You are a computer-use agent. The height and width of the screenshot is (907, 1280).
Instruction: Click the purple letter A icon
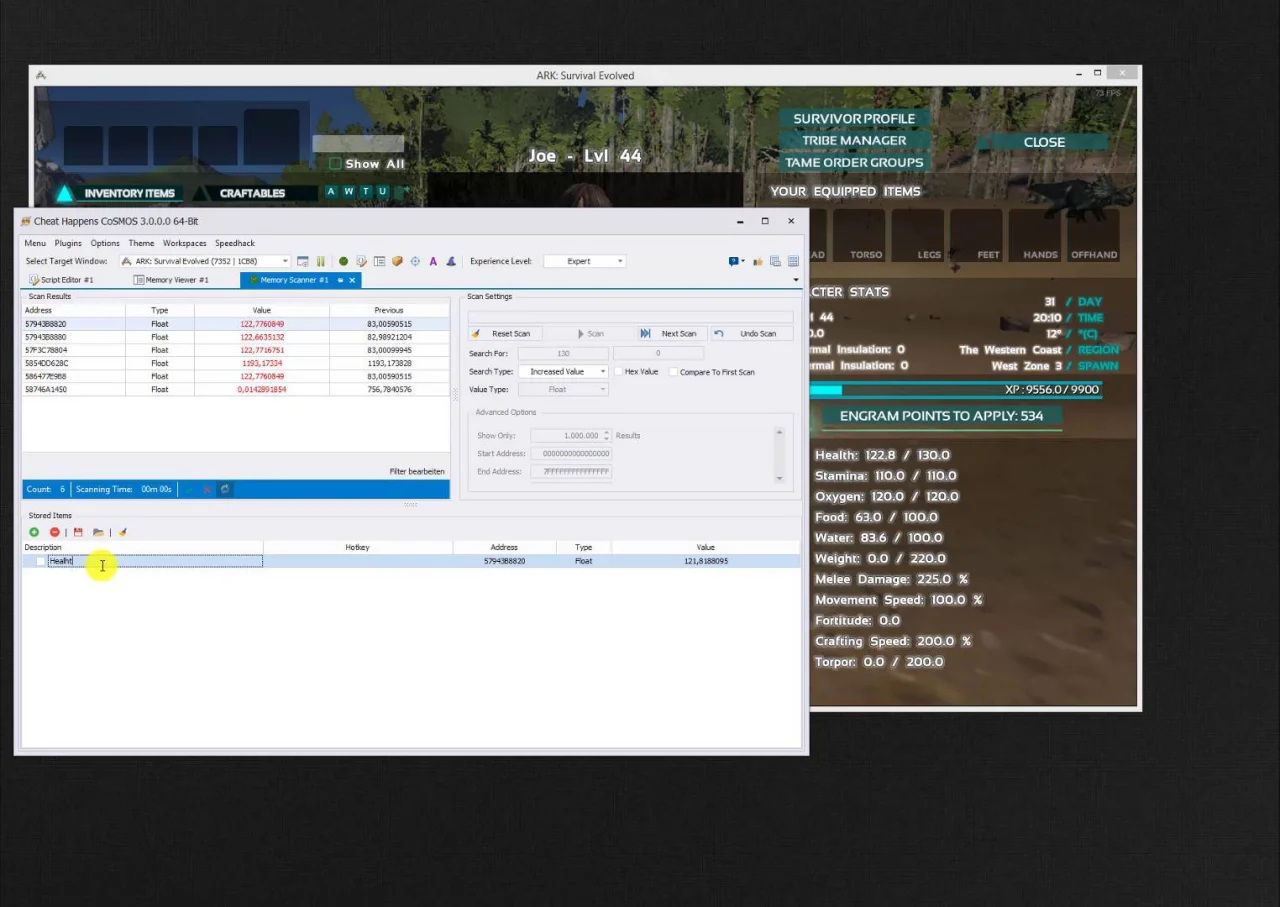click(x=433, y=261)
